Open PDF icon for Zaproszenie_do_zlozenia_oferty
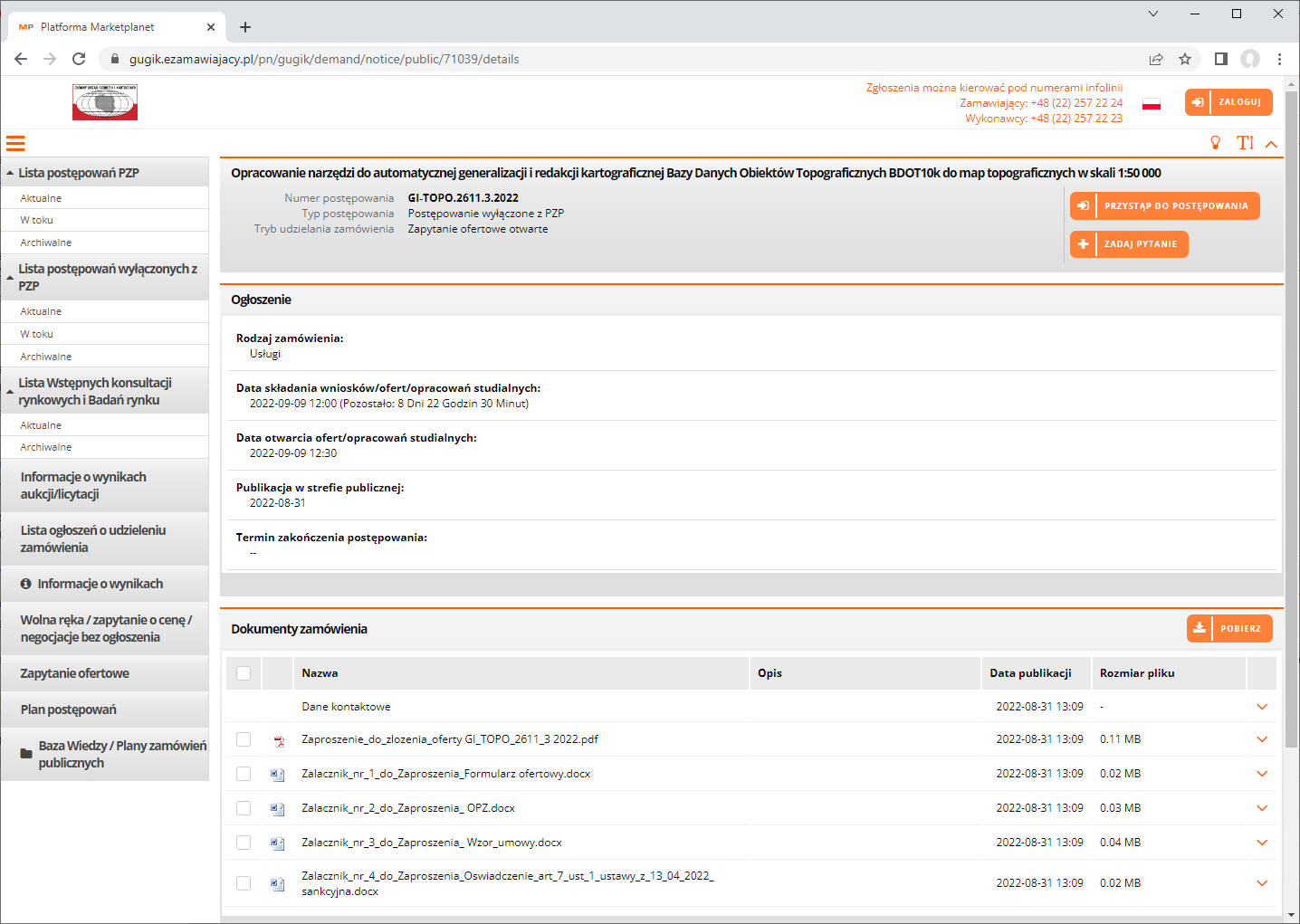 point(278,740)
